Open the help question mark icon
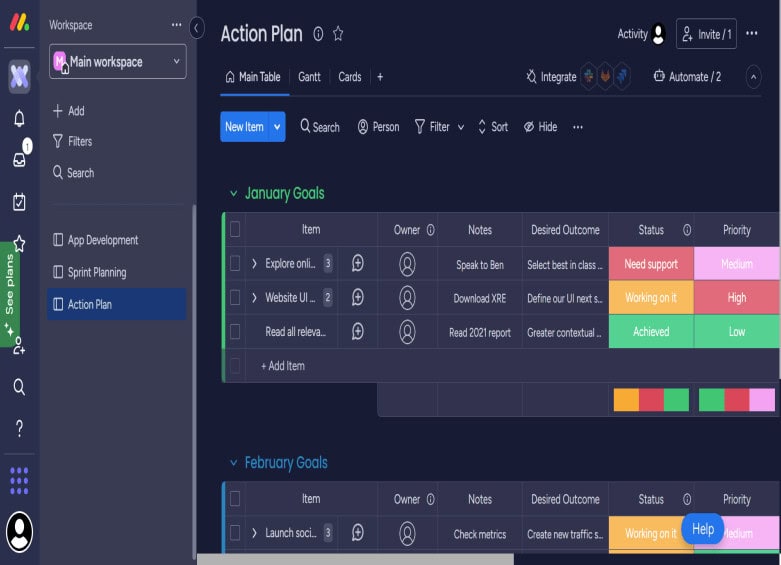781x565 pixels. coord(19,428)
